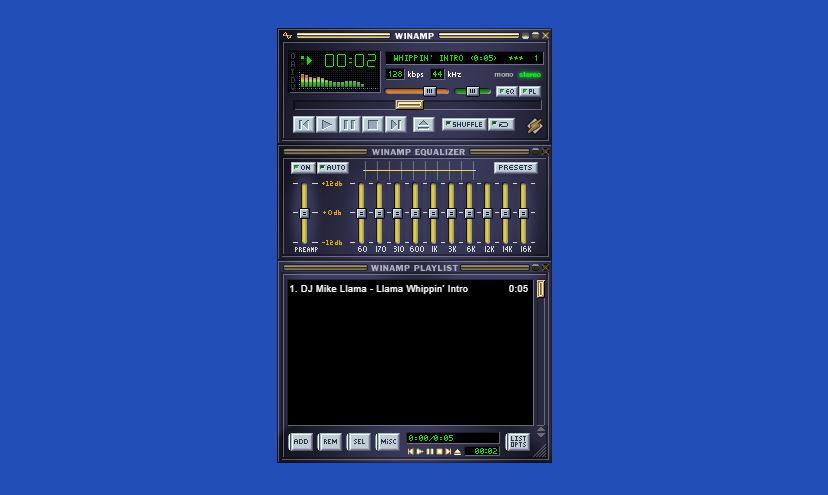Enable the equalizer AUTO toggle

[332, 168]
